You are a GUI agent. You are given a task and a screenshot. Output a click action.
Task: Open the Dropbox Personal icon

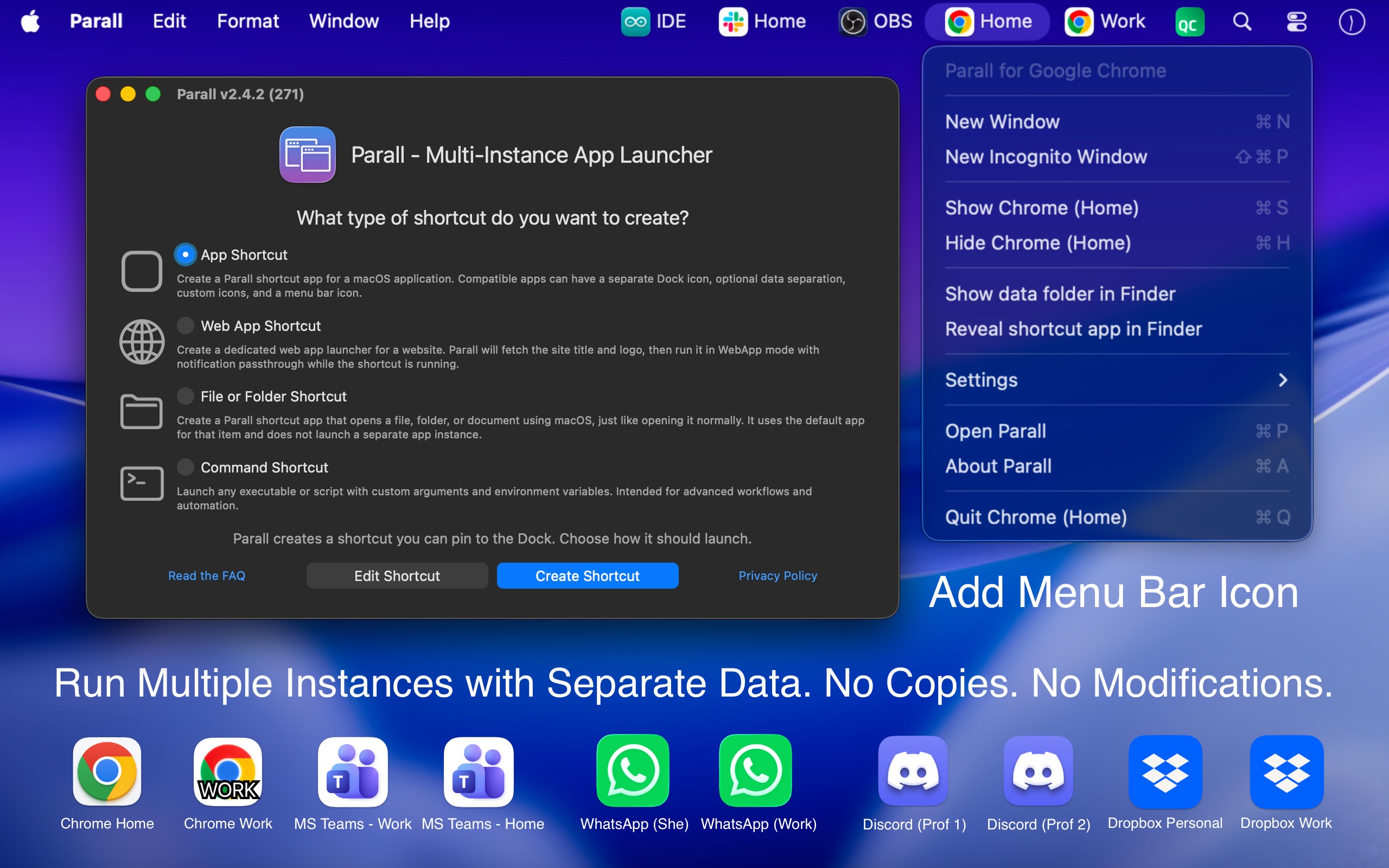click(1165, 771)
